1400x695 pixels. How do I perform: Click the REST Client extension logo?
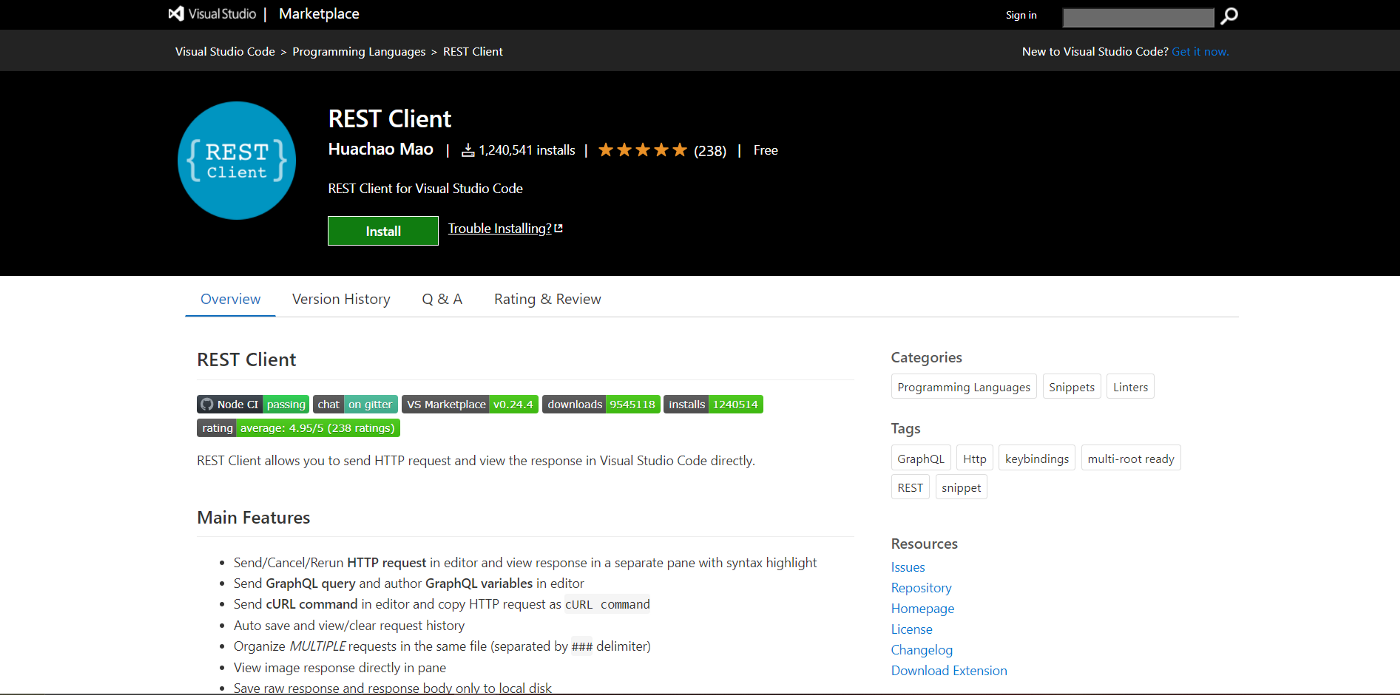click(237, 160)
